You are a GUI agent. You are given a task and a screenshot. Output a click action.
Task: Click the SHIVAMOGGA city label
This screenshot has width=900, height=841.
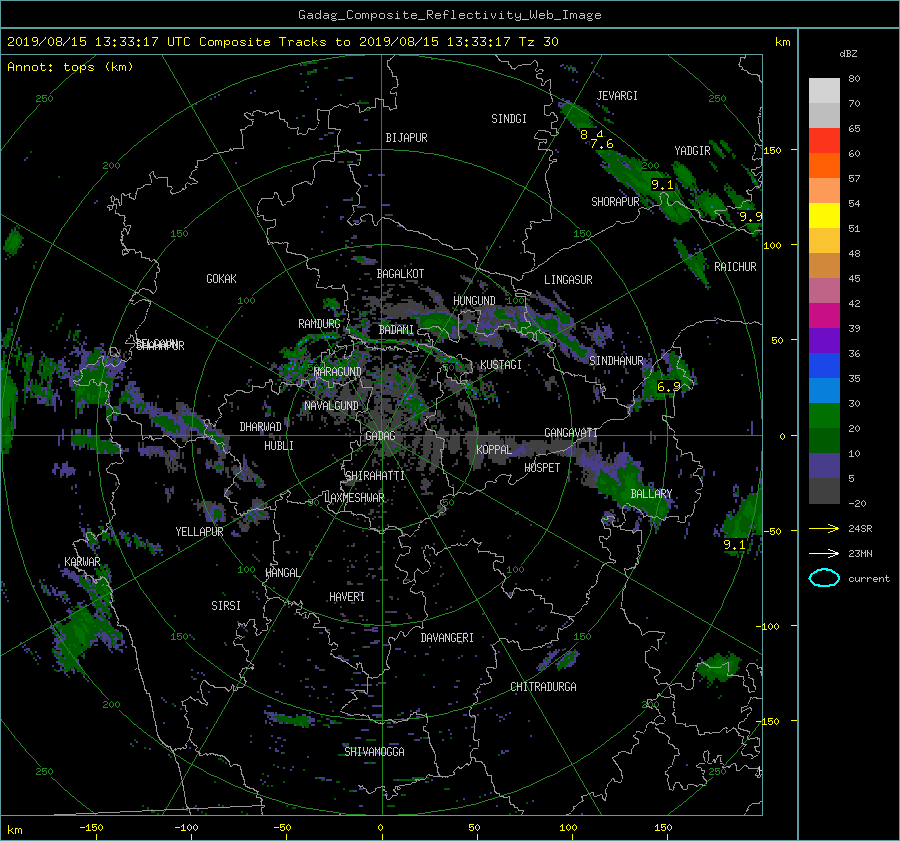(374, 751)
